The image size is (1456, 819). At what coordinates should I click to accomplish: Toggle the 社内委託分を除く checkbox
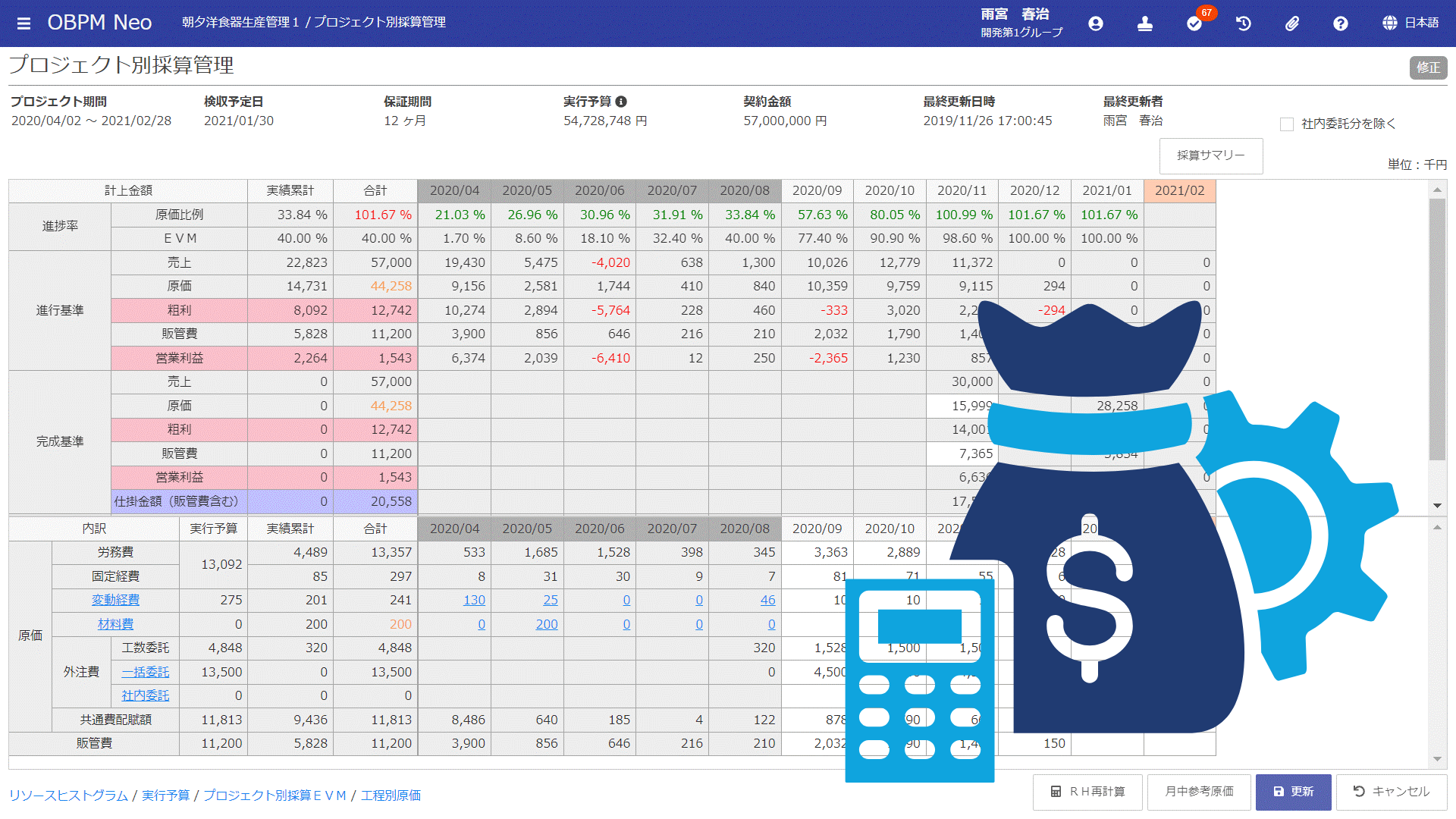(x=1287, y=124)
